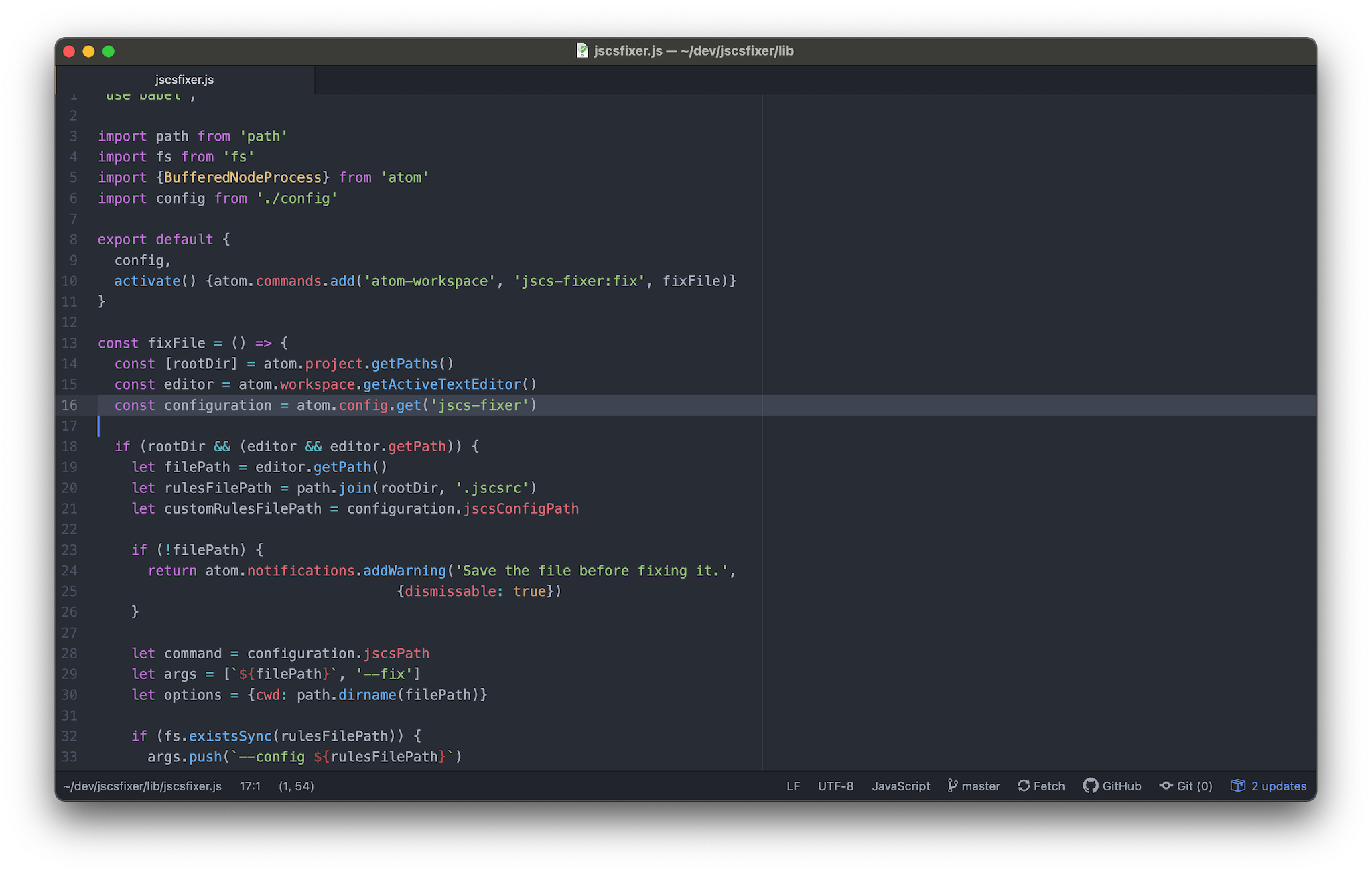Click 'activate' on line 10
The width and height of the screenshot is (1372, 874).
coord(147,281)
